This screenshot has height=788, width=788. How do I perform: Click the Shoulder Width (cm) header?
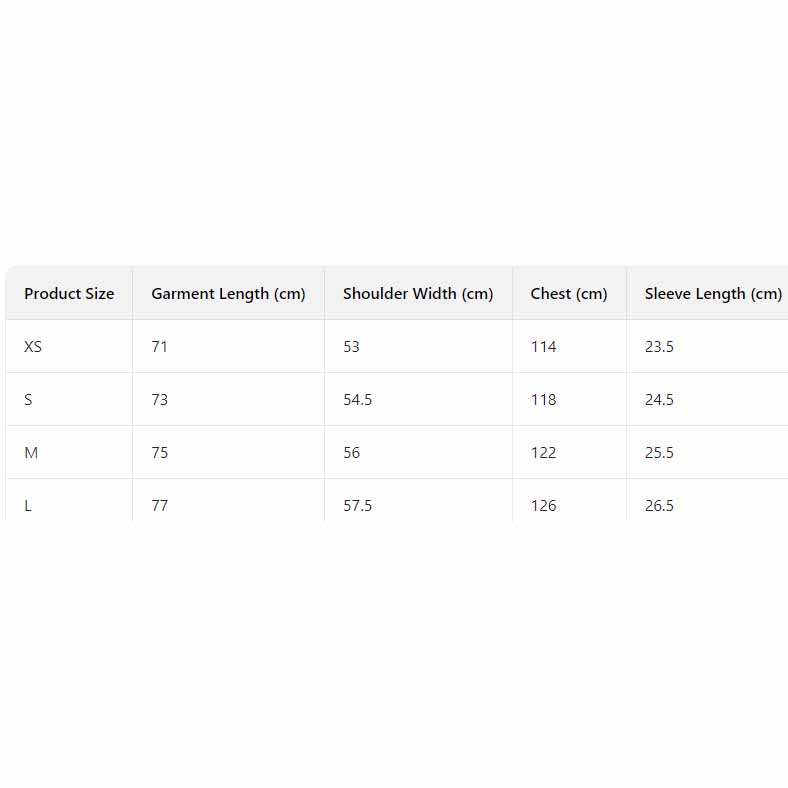pyautogui.click(x=418, y=294)
